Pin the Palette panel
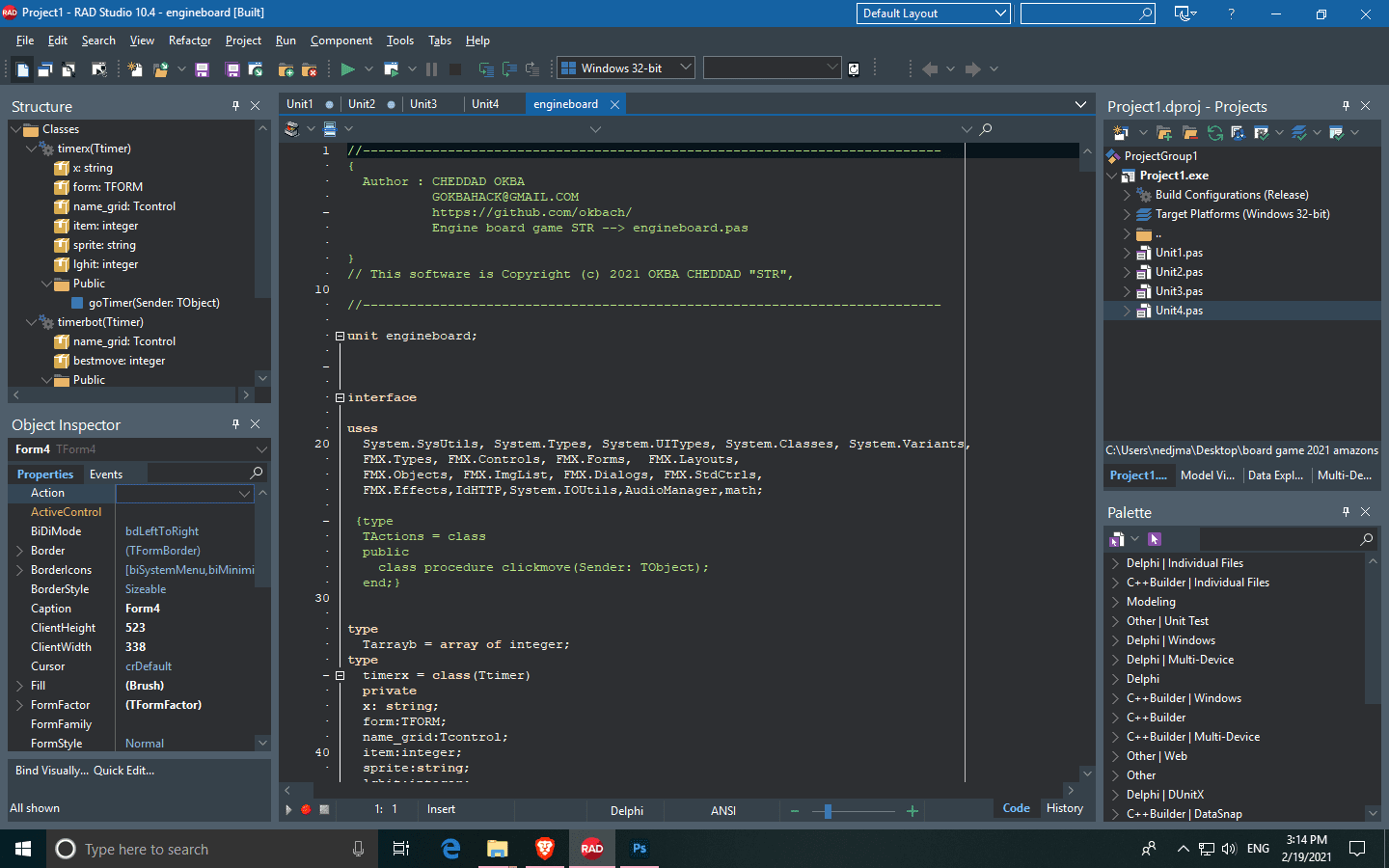This screenshot has width=1389, height=868. click(x=1346, y=512)
